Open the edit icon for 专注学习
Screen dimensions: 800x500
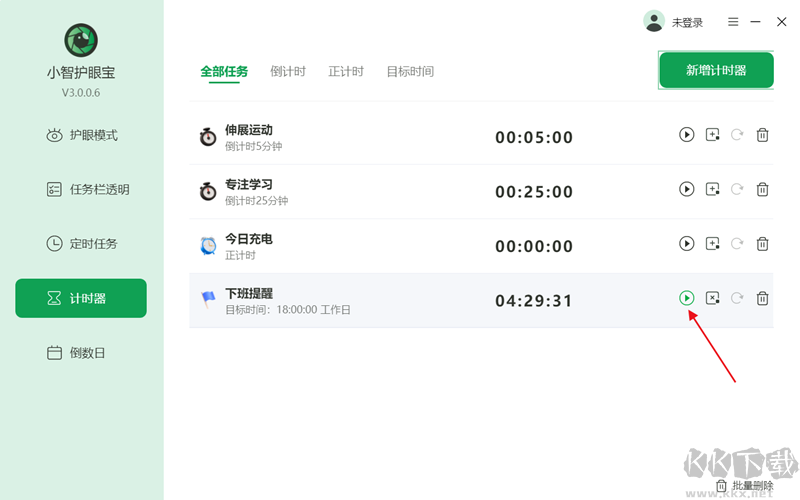pos(712,189)
